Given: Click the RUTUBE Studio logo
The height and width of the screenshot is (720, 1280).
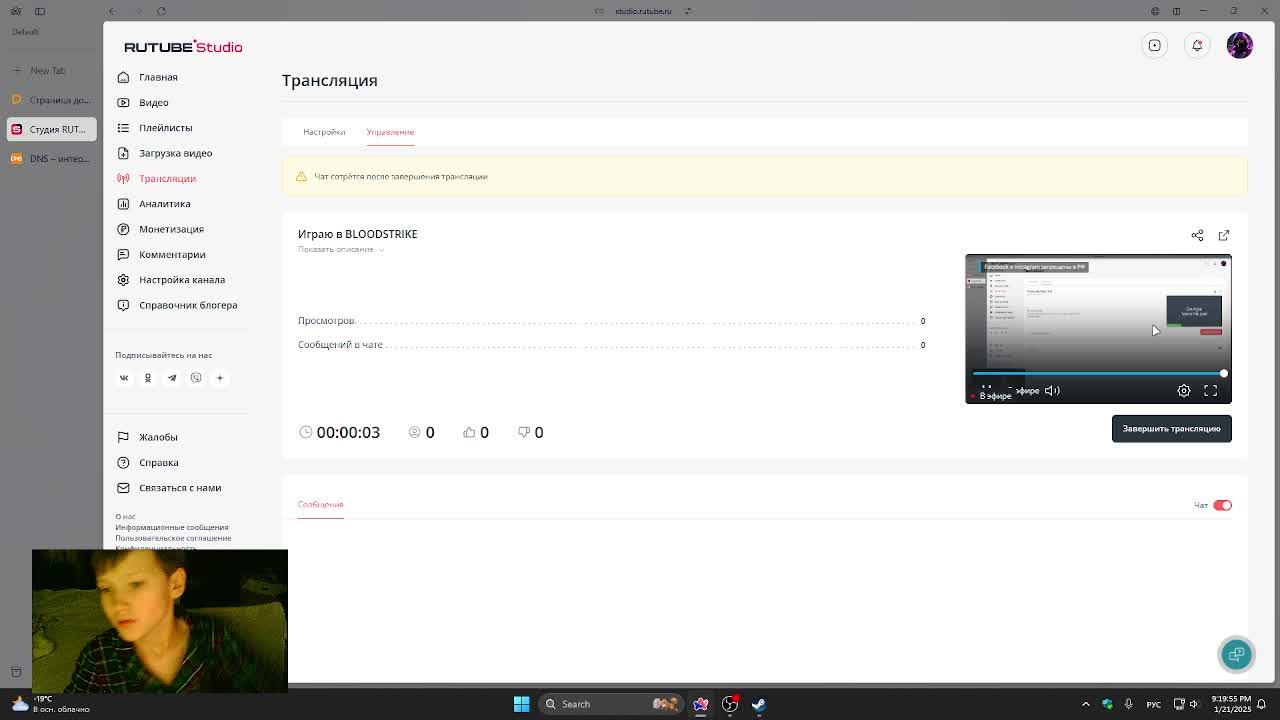Looking at the screenshot, I should click(x=183, y=47).
